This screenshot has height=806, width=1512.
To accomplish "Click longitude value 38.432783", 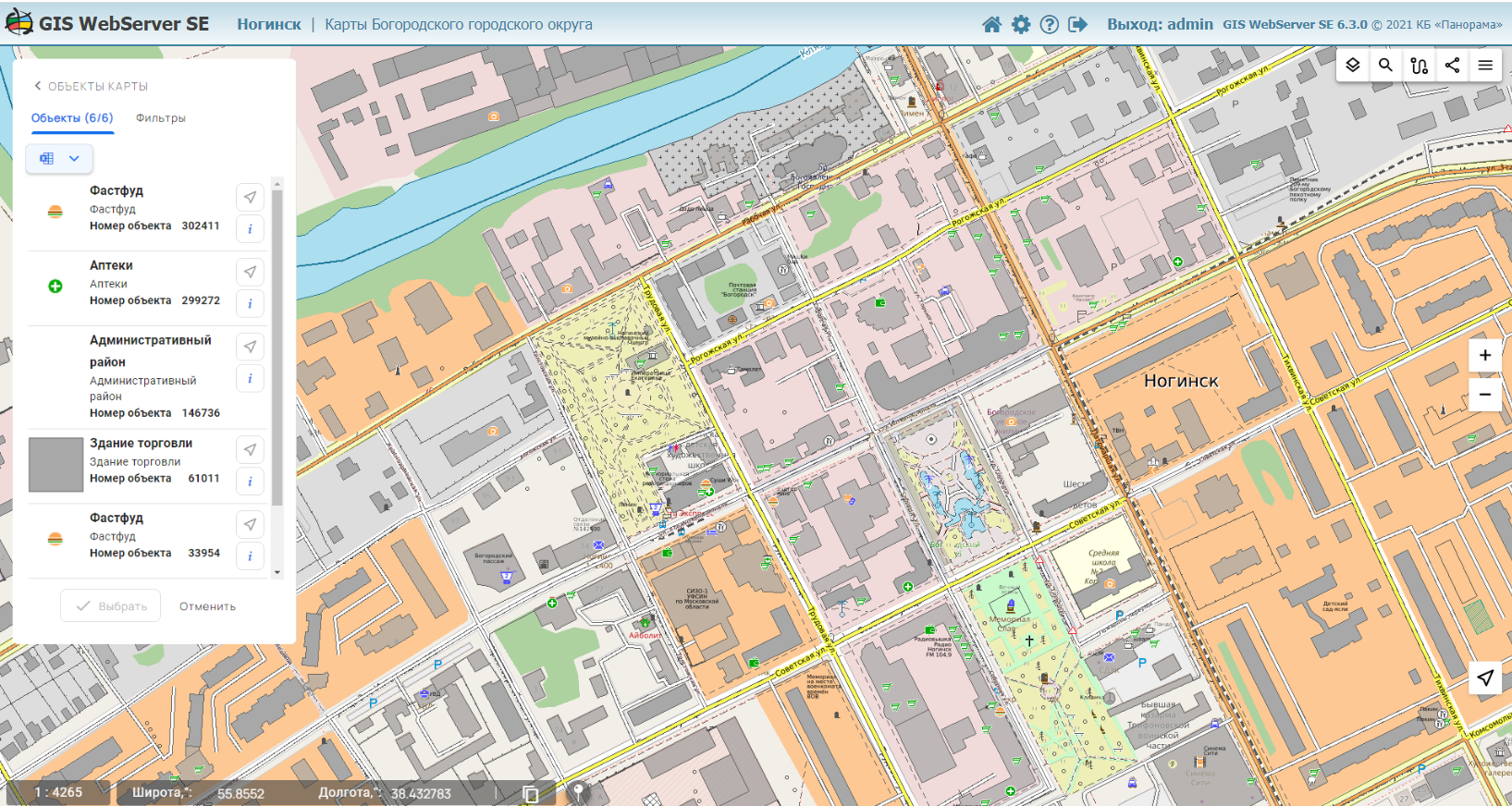I will 421,794.
